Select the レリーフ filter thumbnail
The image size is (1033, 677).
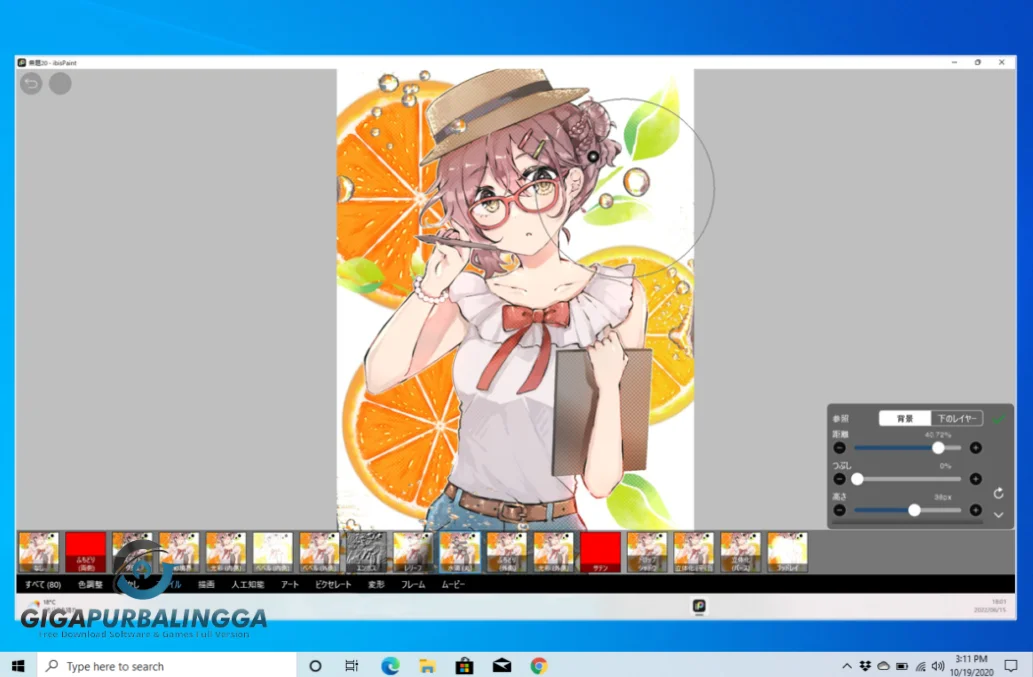(x=413, y=552)
